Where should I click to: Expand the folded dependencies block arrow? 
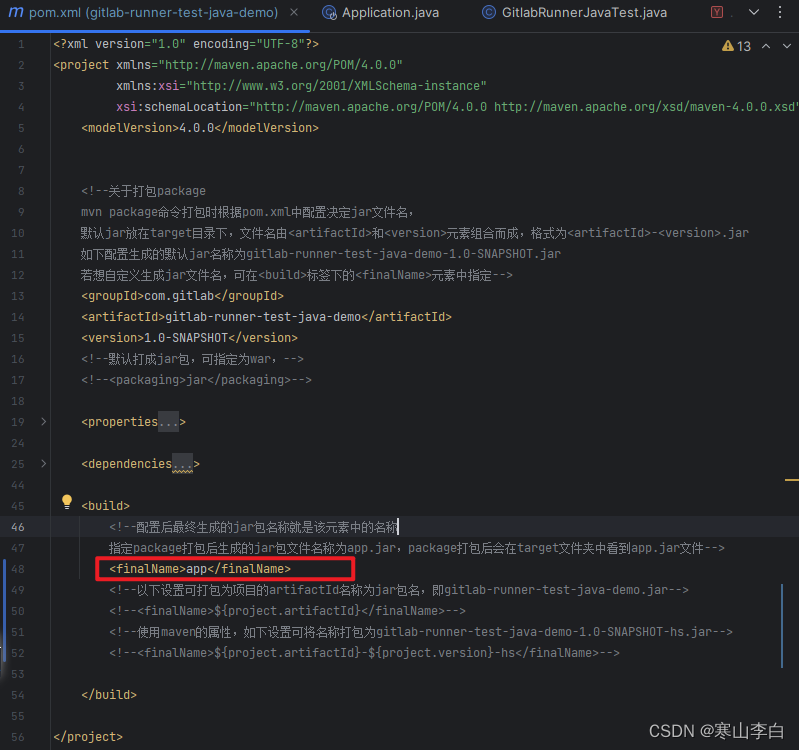coord(43,463)
